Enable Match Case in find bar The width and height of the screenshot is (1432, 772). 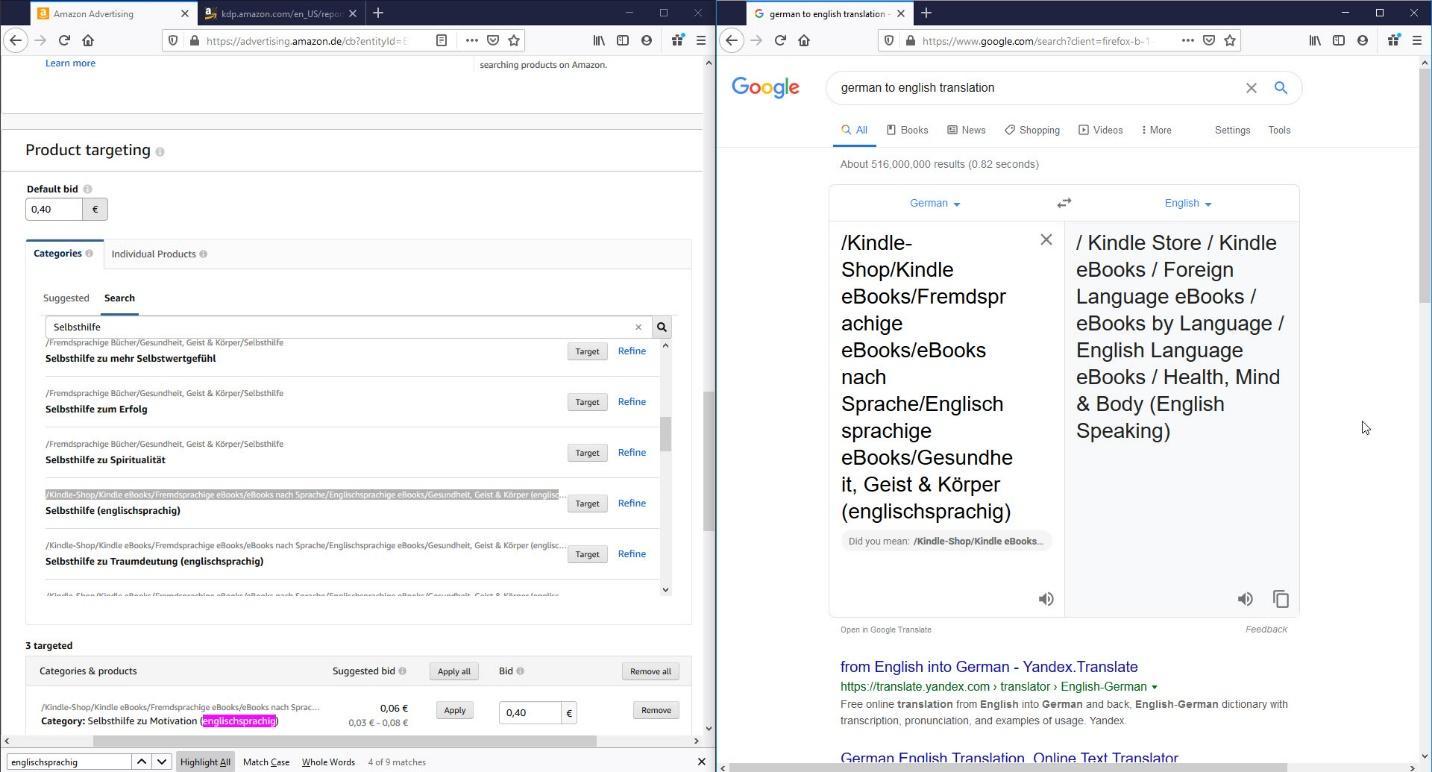pos(266,762)
